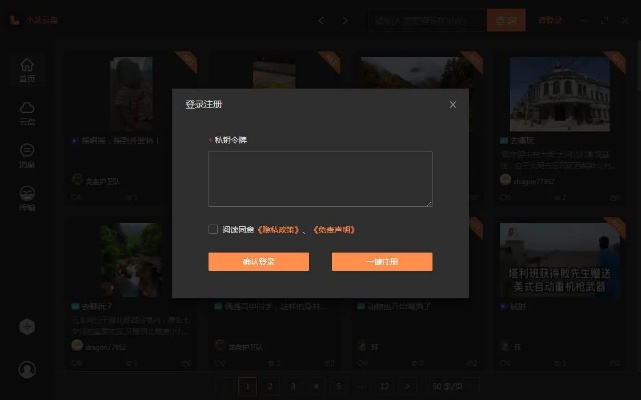
Task: Open the white domed building thumbnail
Action: click(x=560, y=94)
